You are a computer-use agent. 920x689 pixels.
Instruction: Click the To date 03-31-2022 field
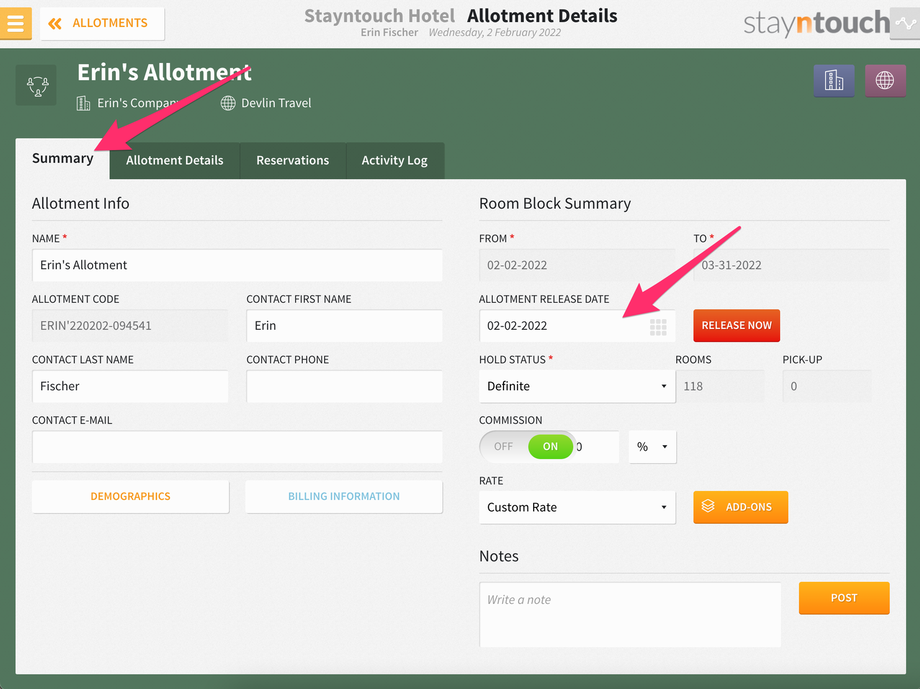coord(792,265)
